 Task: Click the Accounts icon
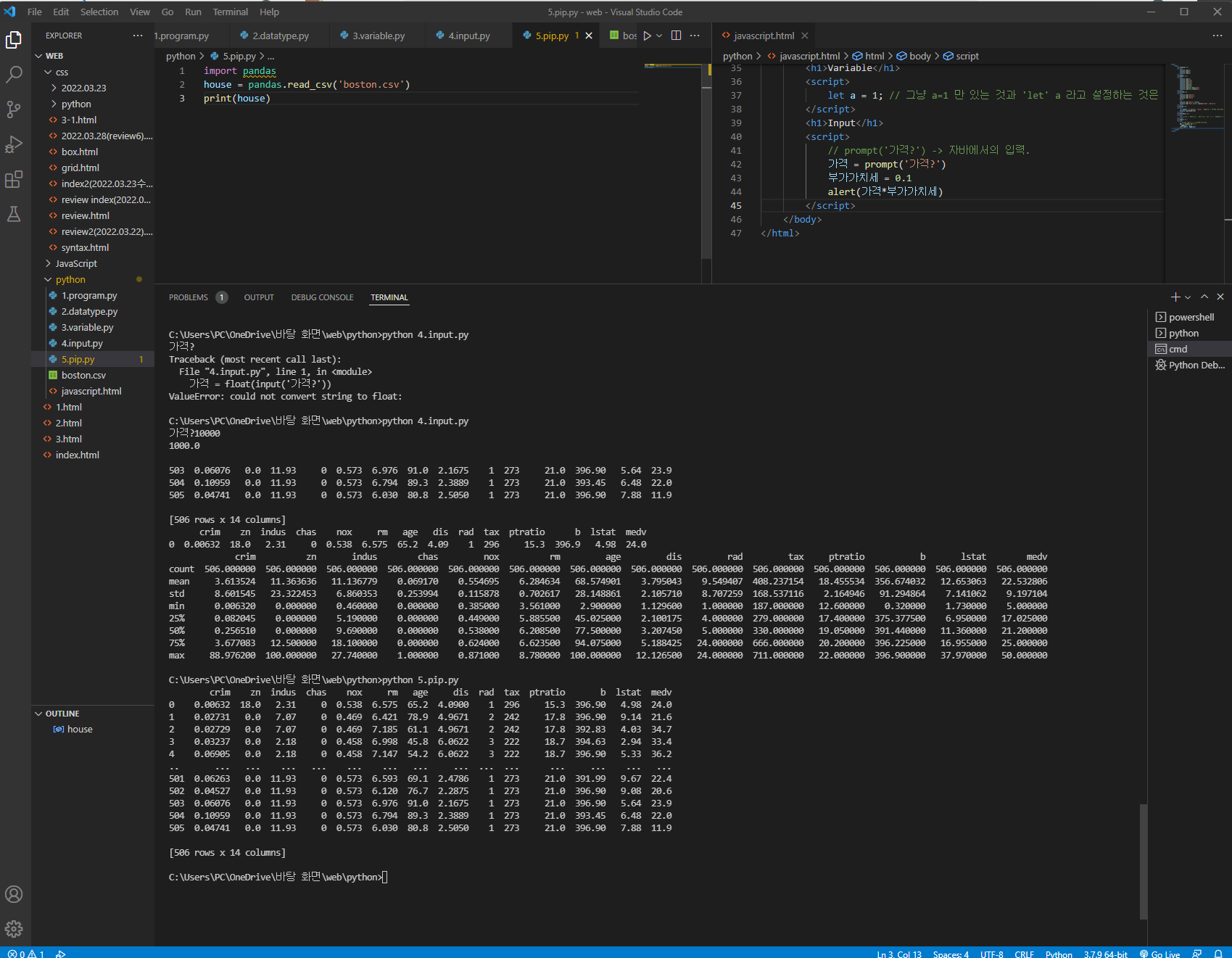14,894
